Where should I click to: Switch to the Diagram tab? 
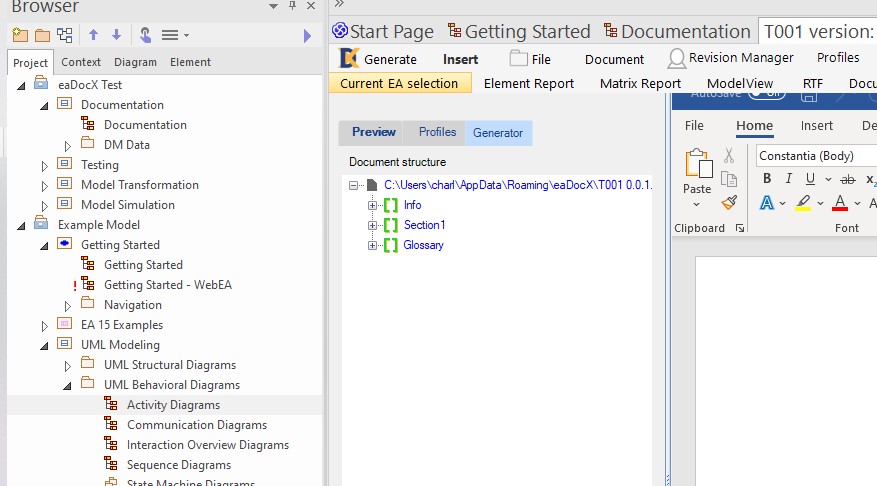(135, 62)
